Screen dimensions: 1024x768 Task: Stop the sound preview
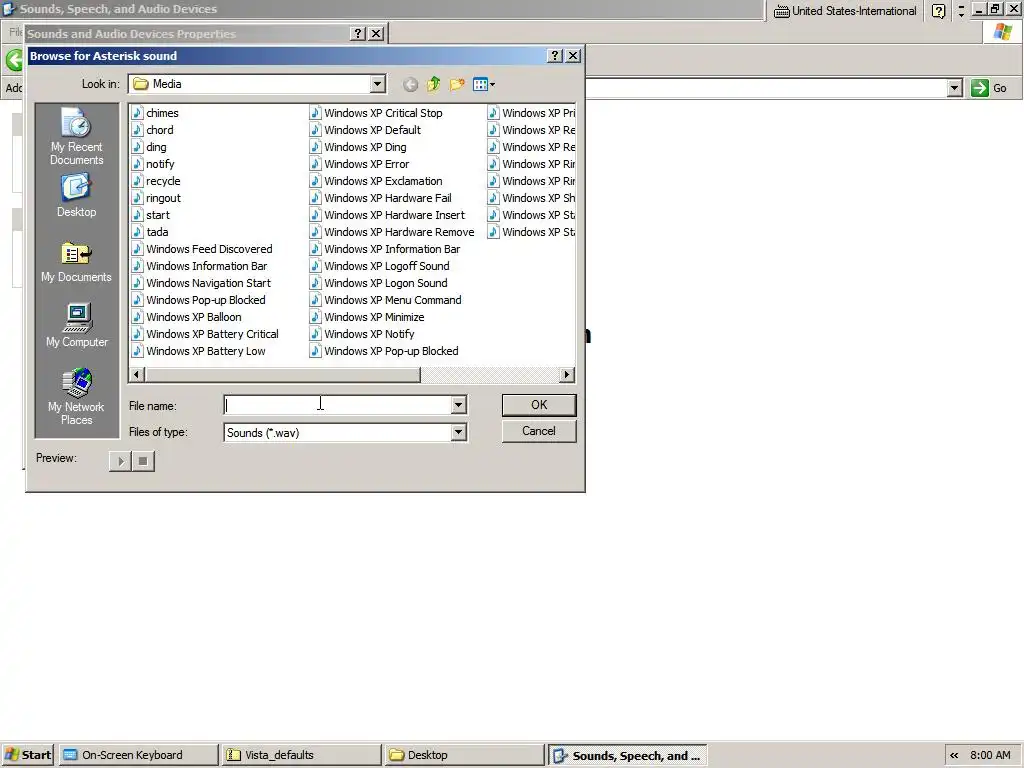coord(143,461)
